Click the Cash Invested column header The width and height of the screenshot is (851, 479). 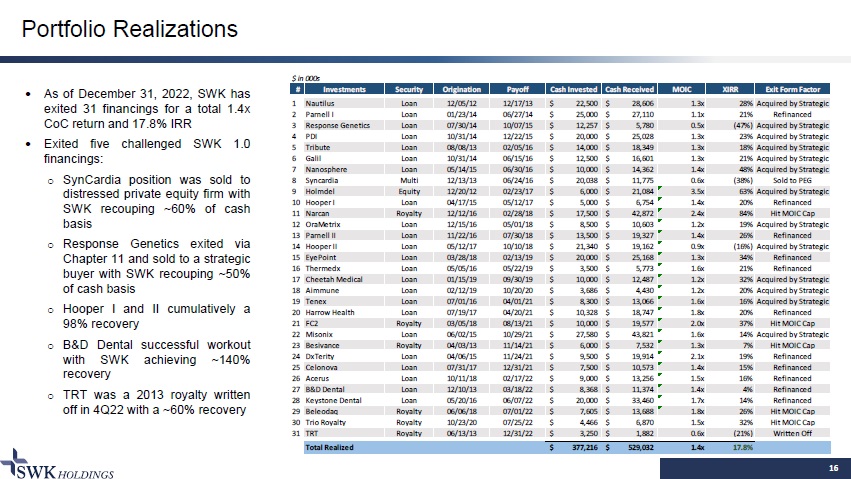coord(575,89)
